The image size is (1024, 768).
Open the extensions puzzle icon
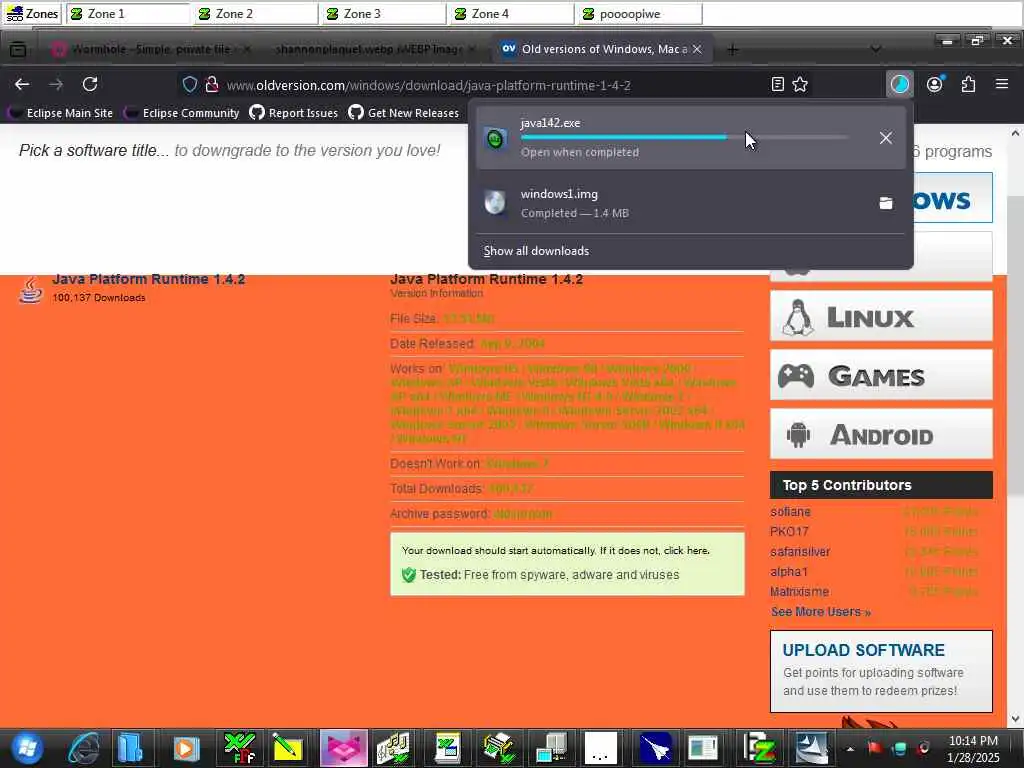[968, 84]
